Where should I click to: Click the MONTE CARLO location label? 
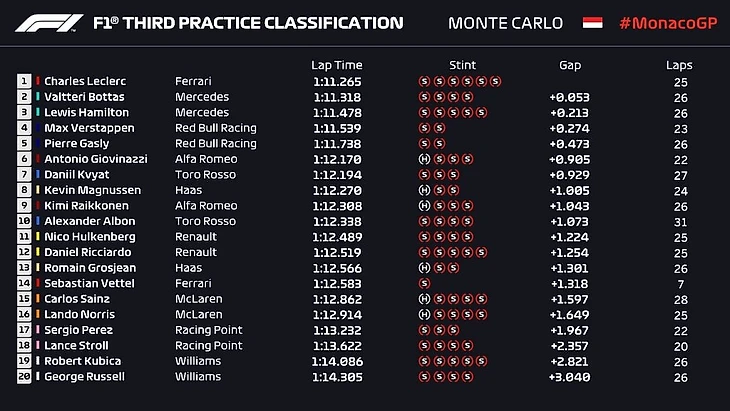pyautogui.click(x=505, y=23)
